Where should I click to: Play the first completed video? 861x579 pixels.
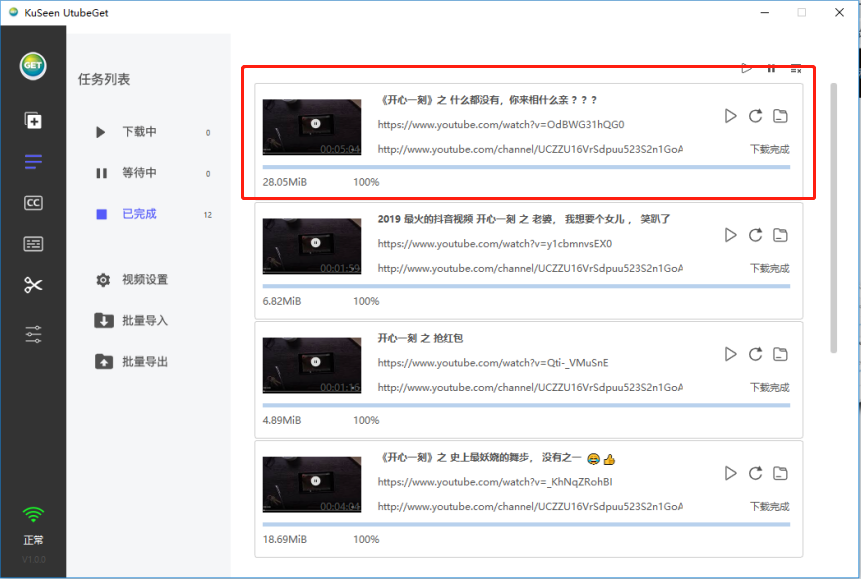(x=730, y=116)
